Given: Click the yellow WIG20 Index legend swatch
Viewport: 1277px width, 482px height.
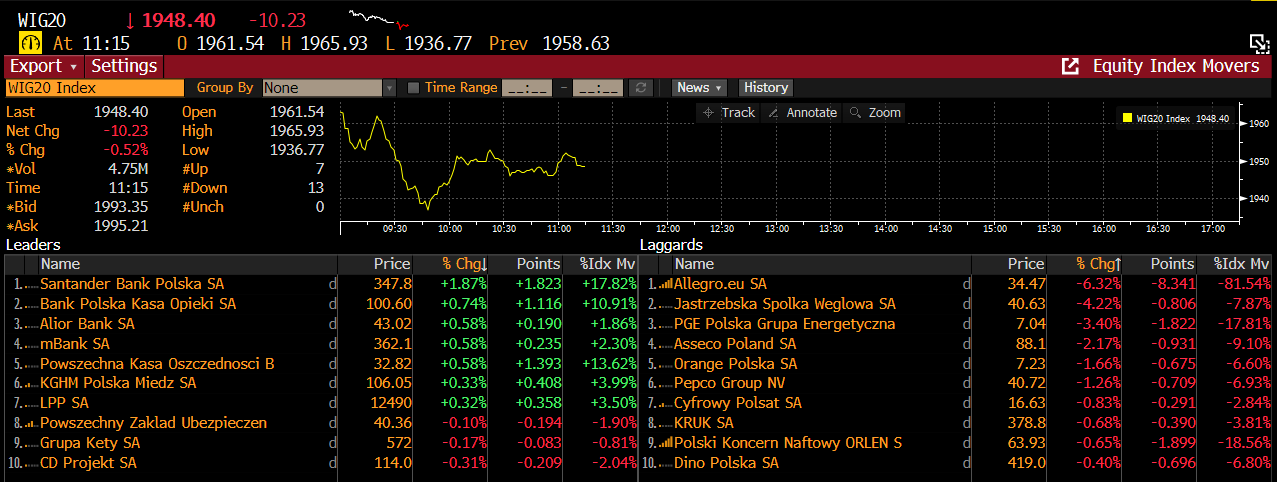Looking at the screenshot, I should tap(1128, 118).
